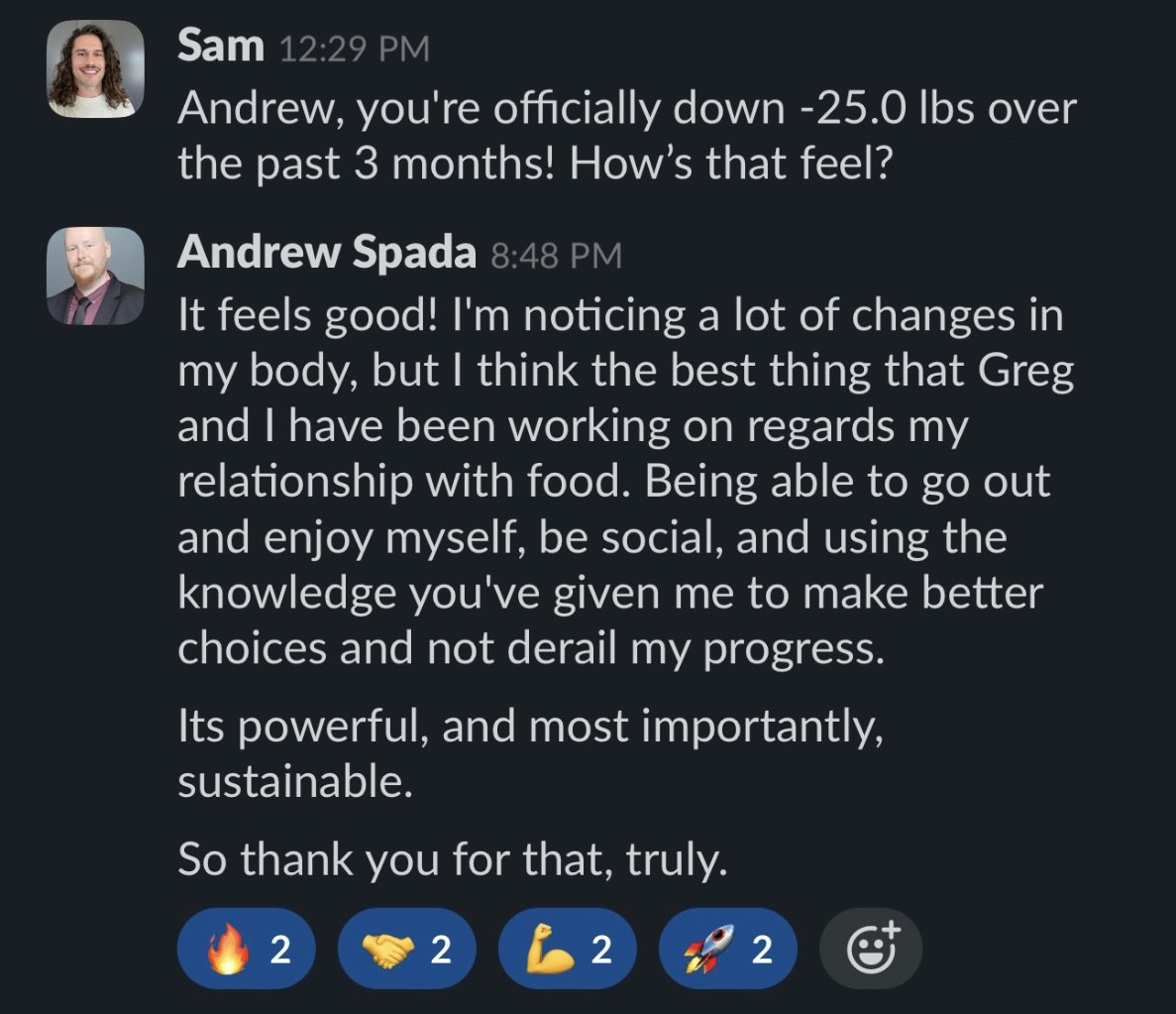Screen dimensions: 1176x1014
Task: Click the 'Its powerful, and most importantly' line
Action: (530, 727)
